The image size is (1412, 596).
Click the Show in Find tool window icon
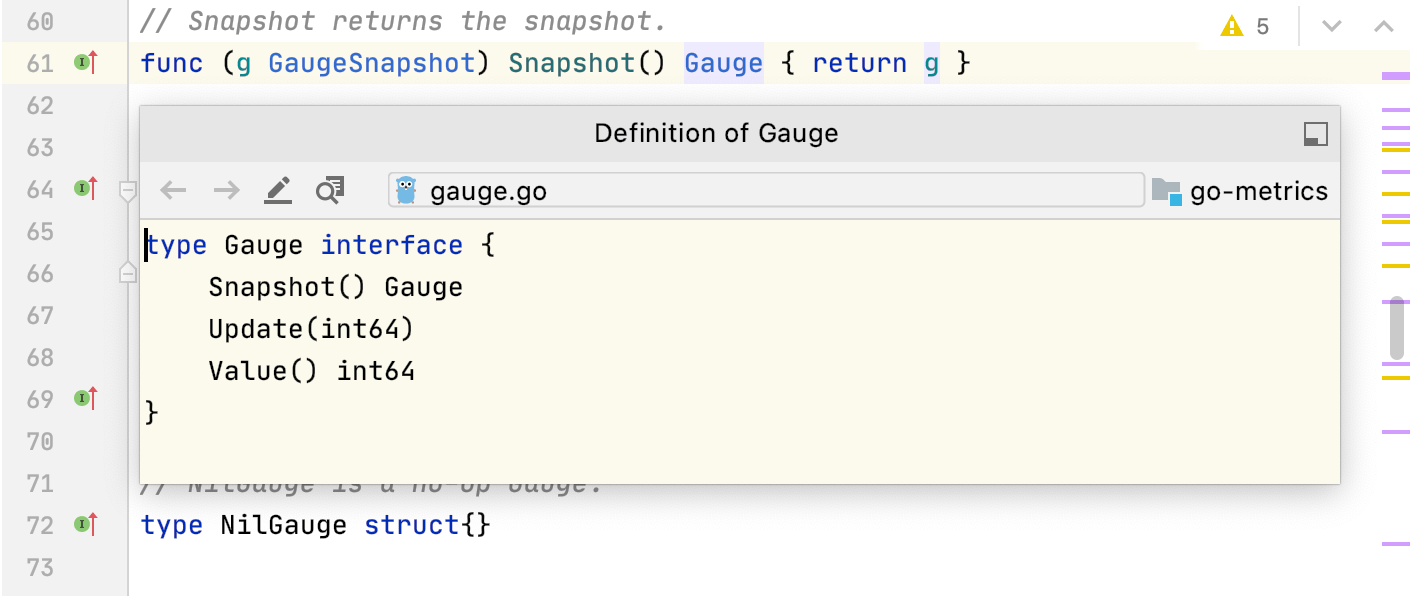click(x=330, y=190)
